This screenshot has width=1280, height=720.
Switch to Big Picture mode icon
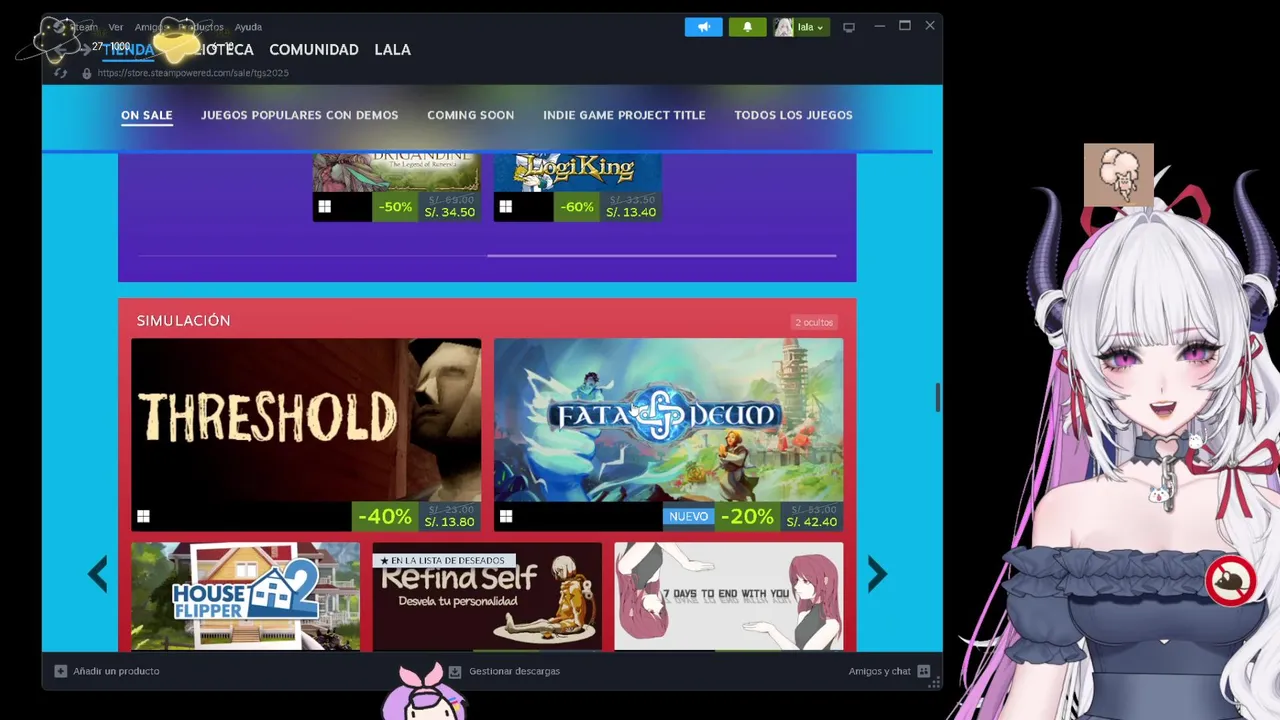(849, 27)
